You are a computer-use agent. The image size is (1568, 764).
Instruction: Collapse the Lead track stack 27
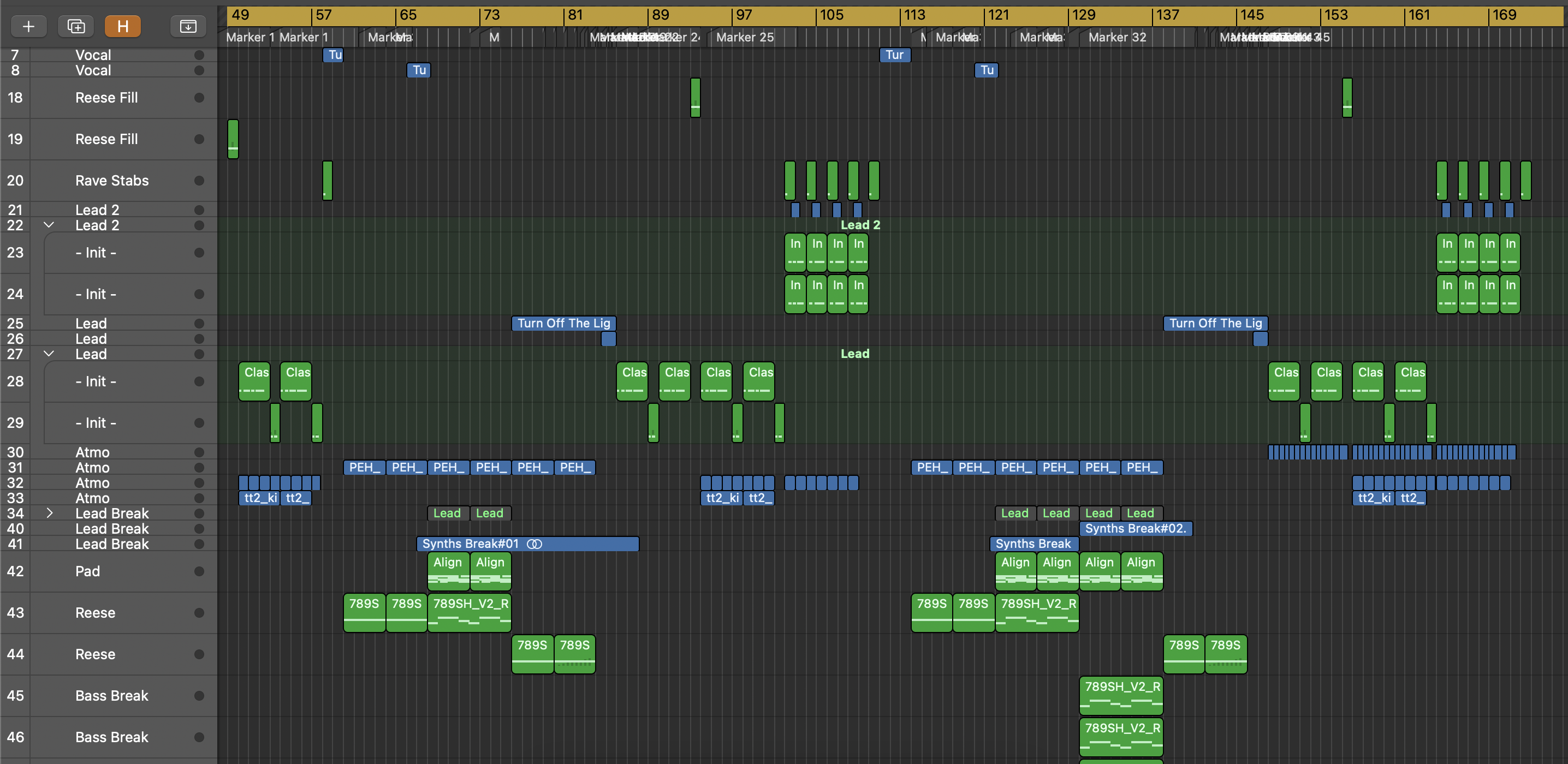click(49, 354)
